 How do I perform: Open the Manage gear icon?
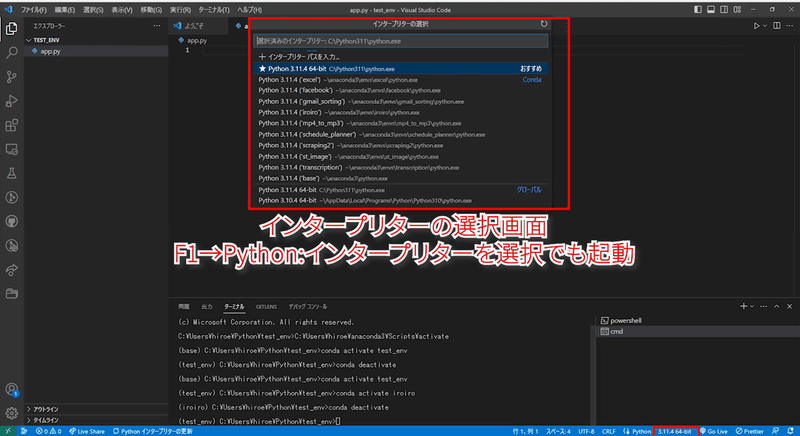point(11,413)
